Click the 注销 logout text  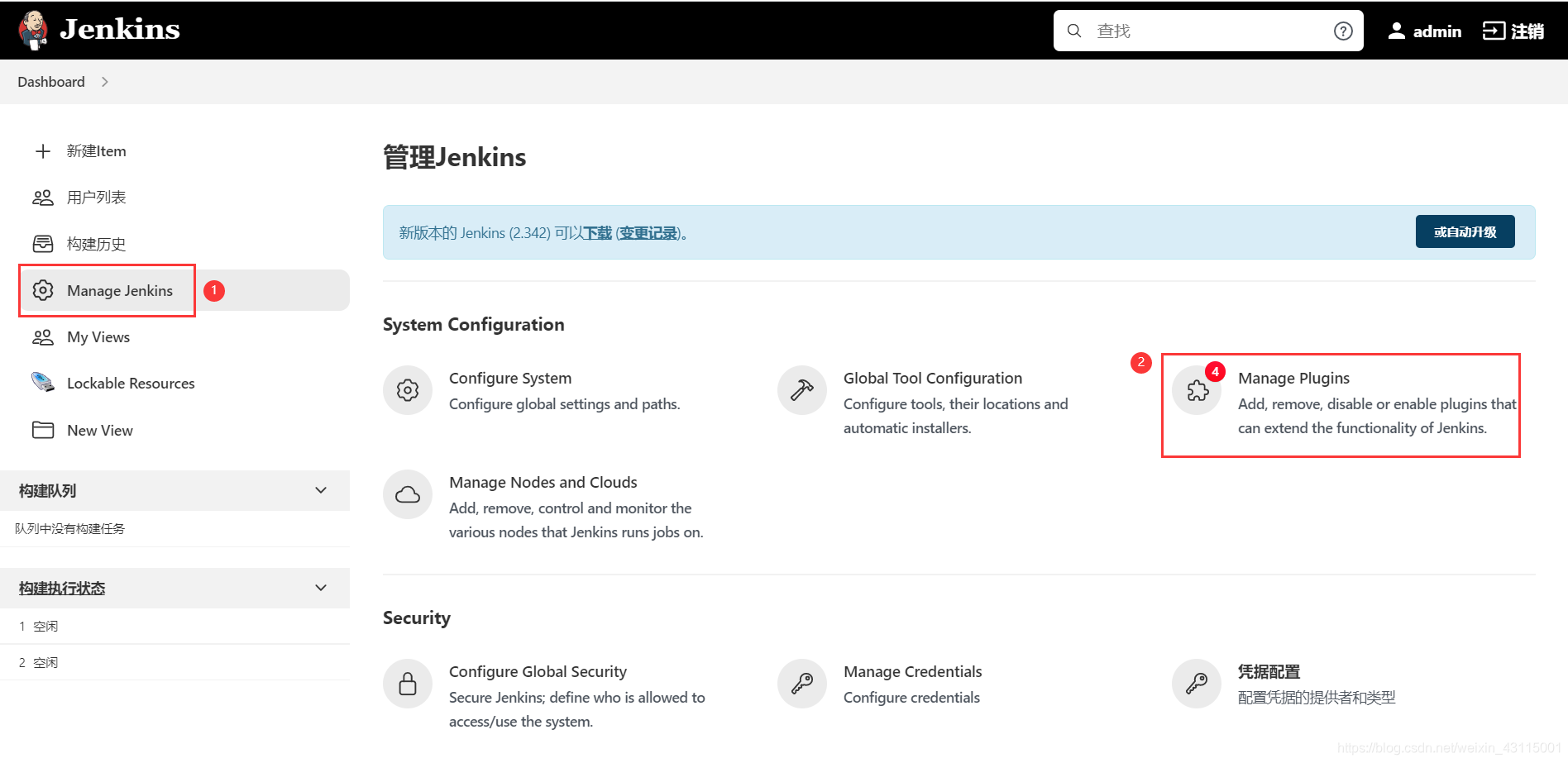(x=1527, y=31)
